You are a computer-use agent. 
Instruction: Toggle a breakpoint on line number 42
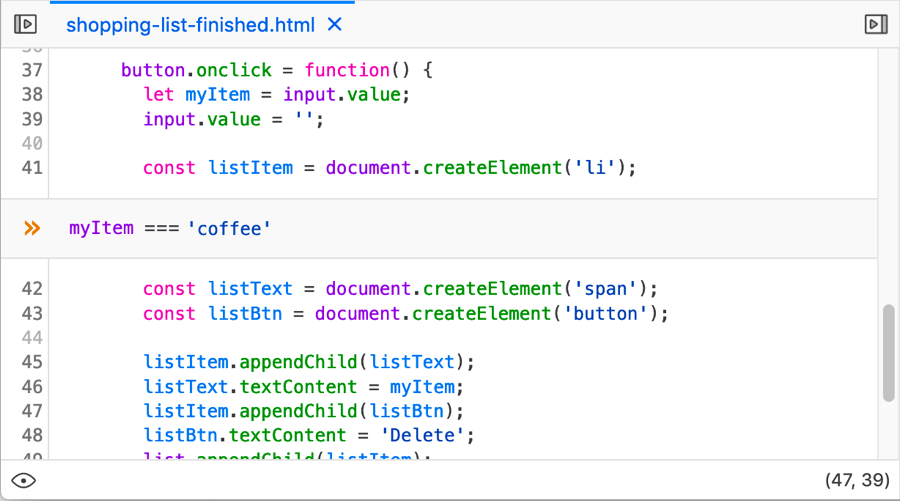click(32, 289)
